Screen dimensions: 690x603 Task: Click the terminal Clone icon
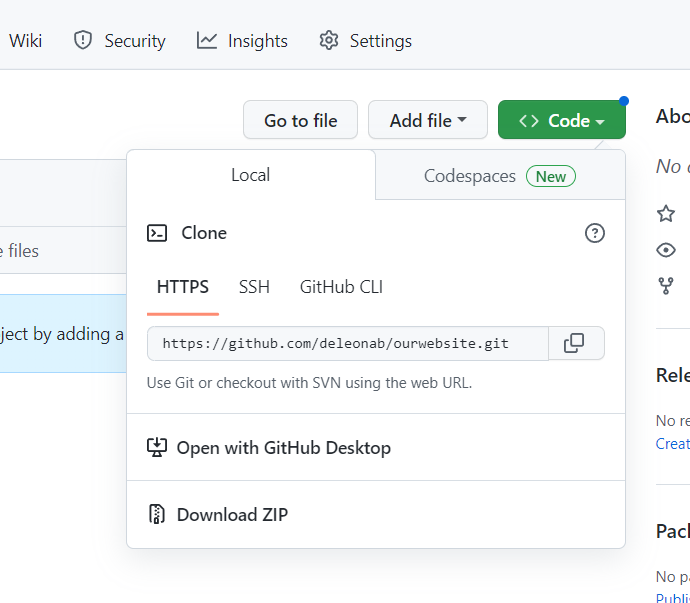[x=157, y=233]
